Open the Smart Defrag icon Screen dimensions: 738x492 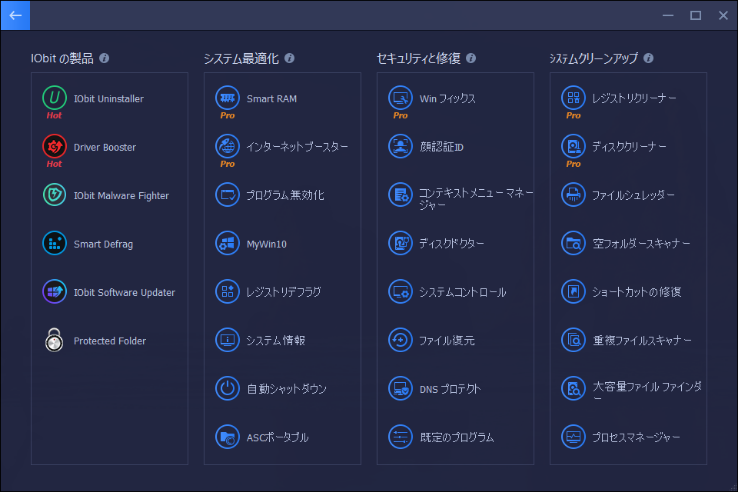[x=55, y=243]
